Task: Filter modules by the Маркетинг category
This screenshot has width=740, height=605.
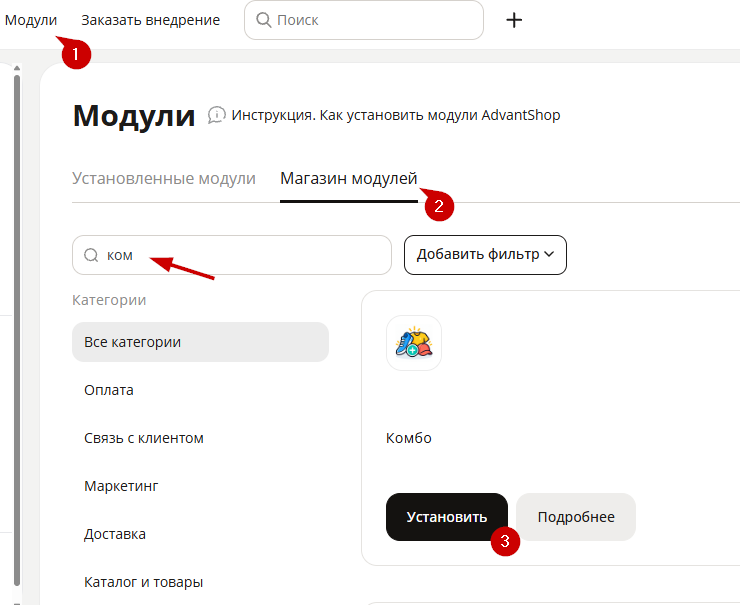Action: [x=121, y=486]
